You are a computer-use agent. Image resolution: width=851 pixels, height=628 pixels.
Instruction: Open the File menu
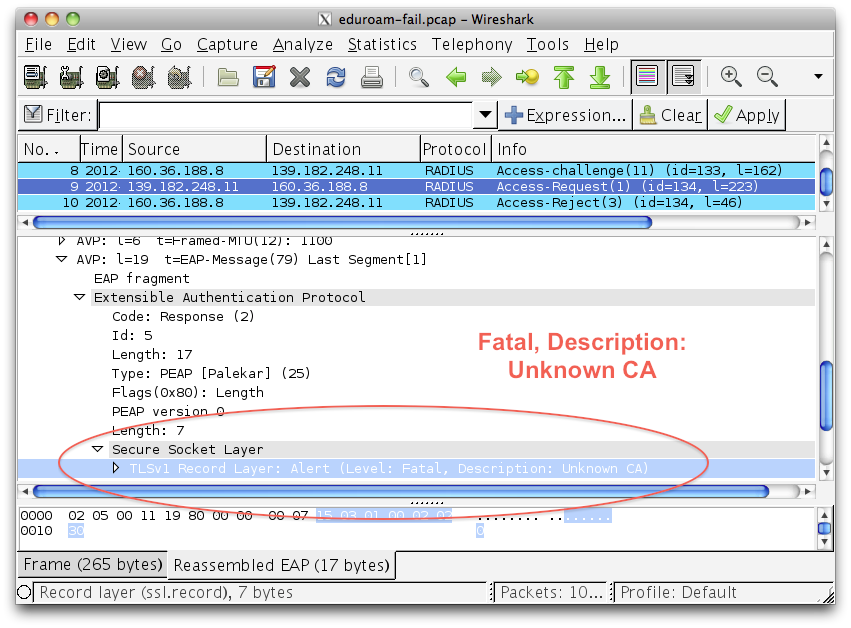click(39, 45)
